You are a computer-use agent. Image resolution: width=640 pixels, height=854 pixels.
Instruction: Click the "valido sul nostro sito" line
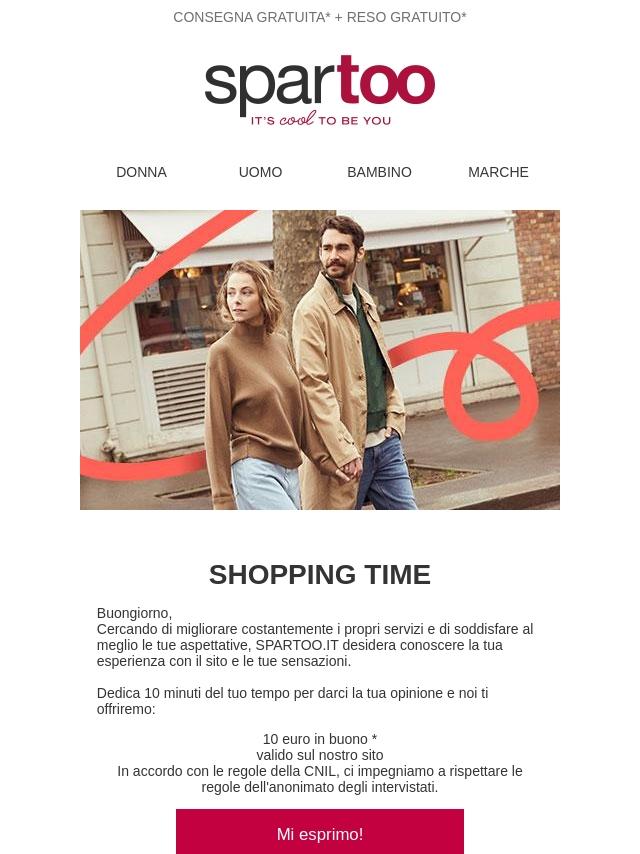pyautogui.click(x=320, y=755)
